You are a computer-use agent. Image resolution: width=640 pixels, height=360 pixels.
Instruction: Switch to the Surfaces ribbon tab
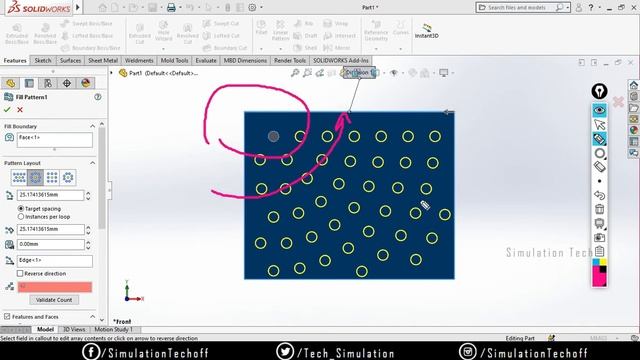pos(70,60)
